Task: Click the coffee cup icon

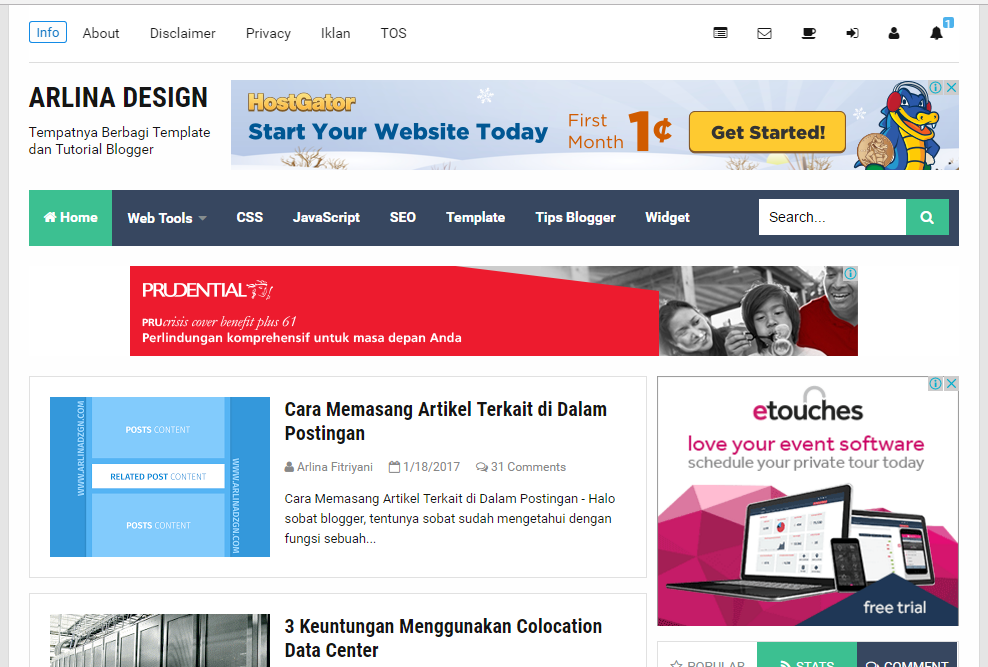Action: [x=808, y=33]
